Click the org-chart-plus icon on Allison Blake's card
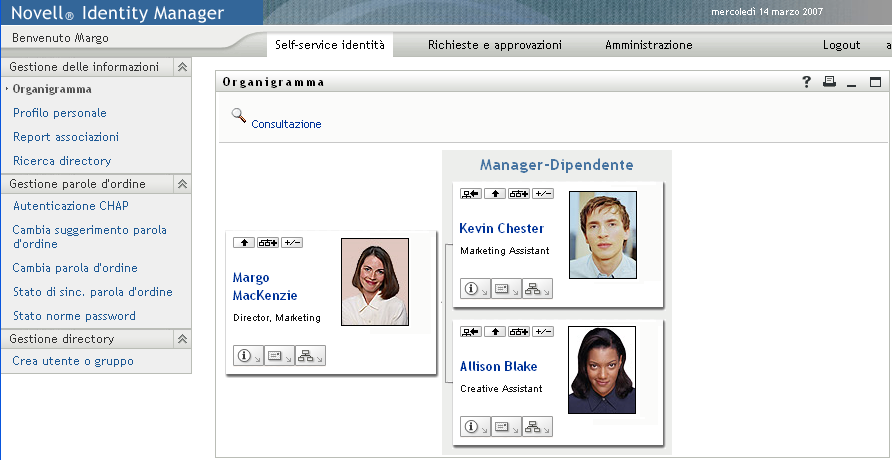Image resolution: width=892 pixels, height=460 pixels. (519, 331)
